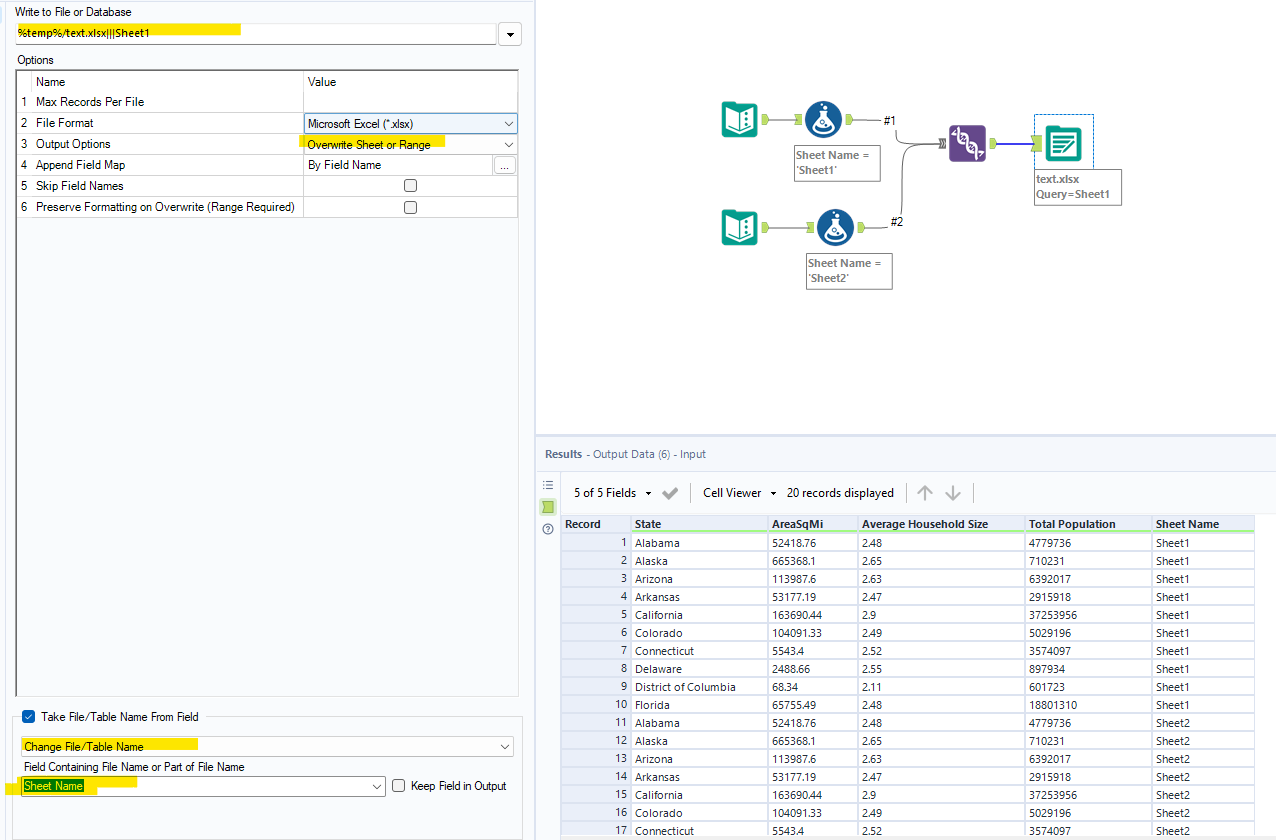The image size is (1276, 840).
Task: Select the purple Union tool on the canvas
Action: (967, 143)
